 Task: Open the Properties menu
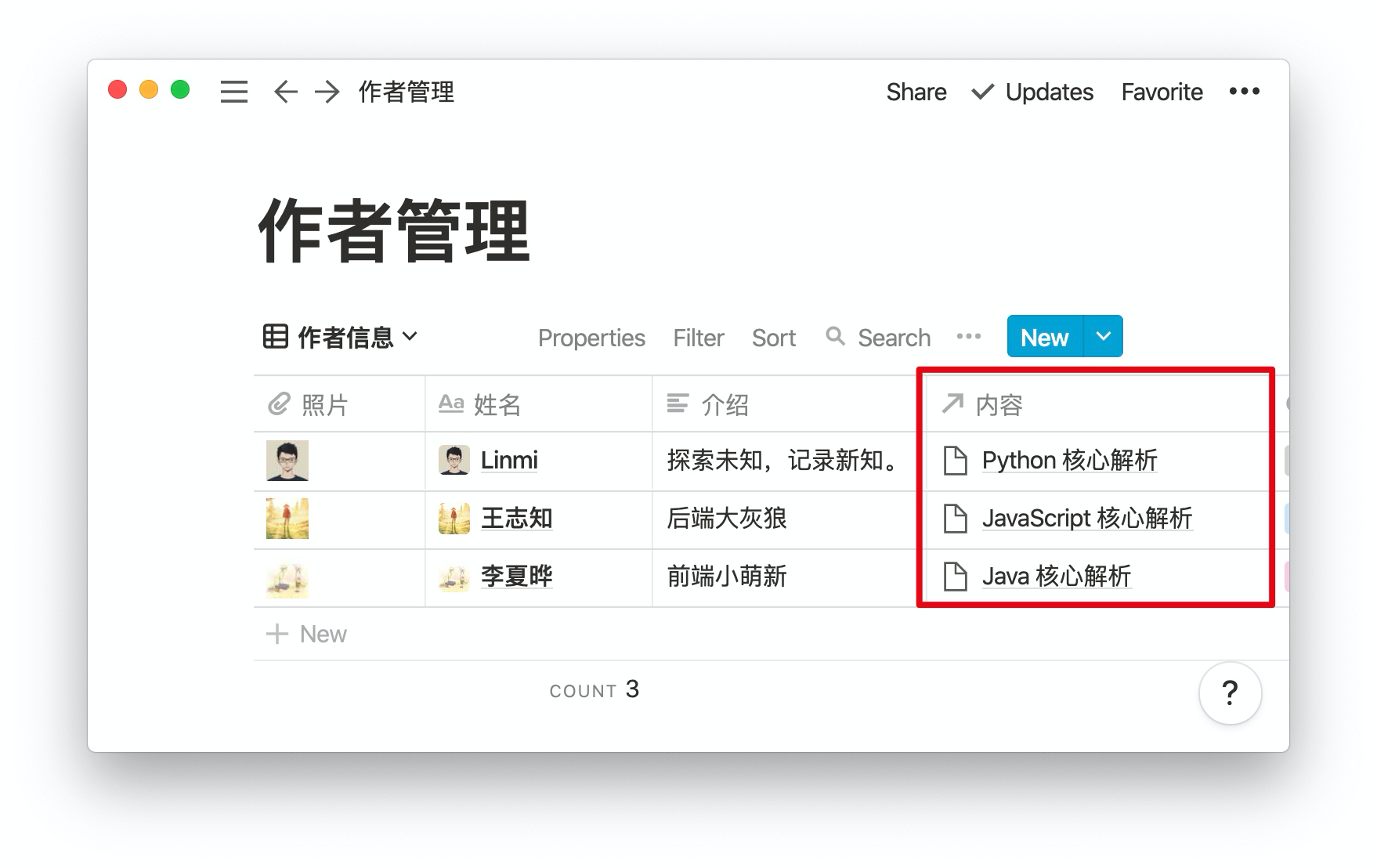[x=591, y=338]
